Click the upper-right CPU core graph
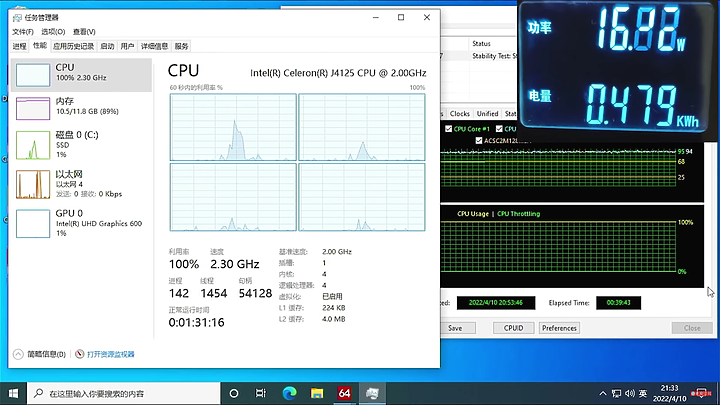 click(x=362, y=127)
